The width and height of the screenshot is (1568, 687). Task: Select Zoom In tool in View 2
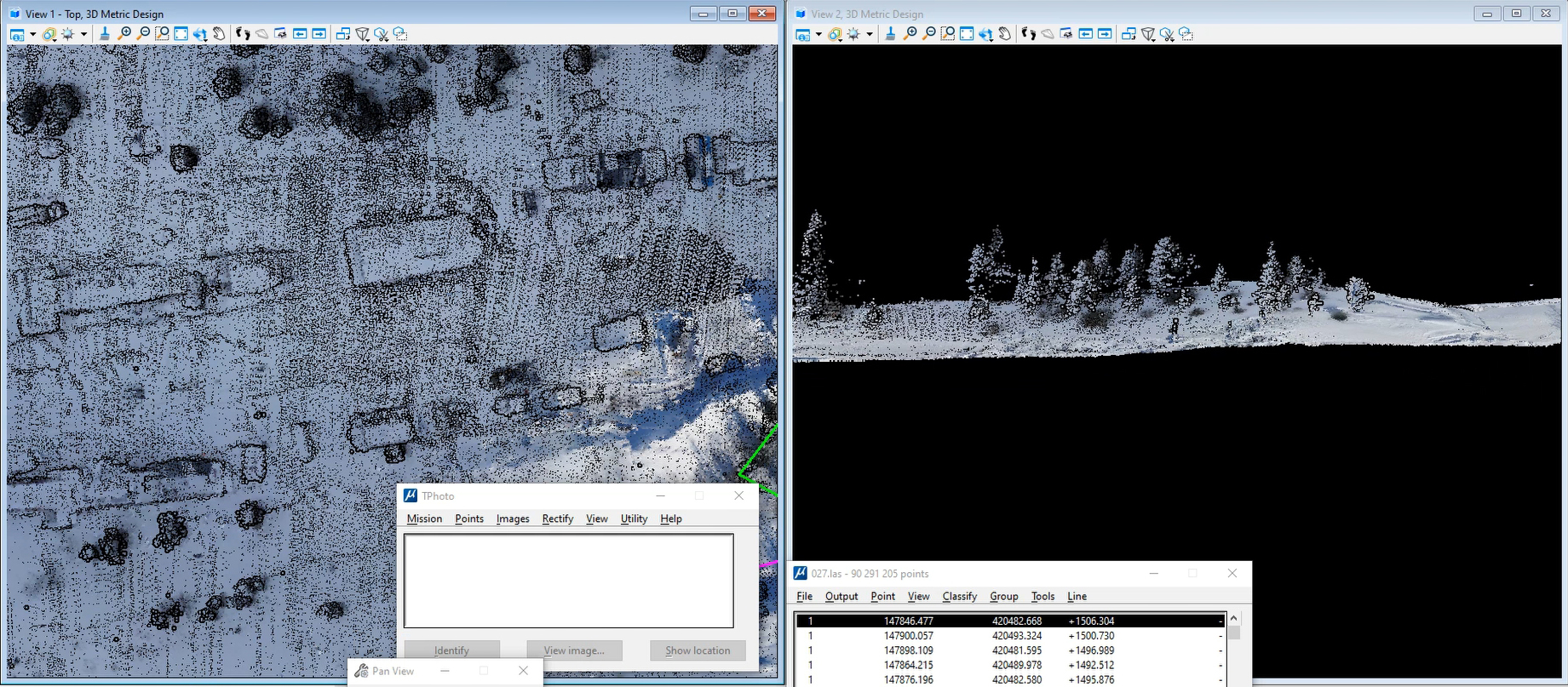tap(910, 34)
